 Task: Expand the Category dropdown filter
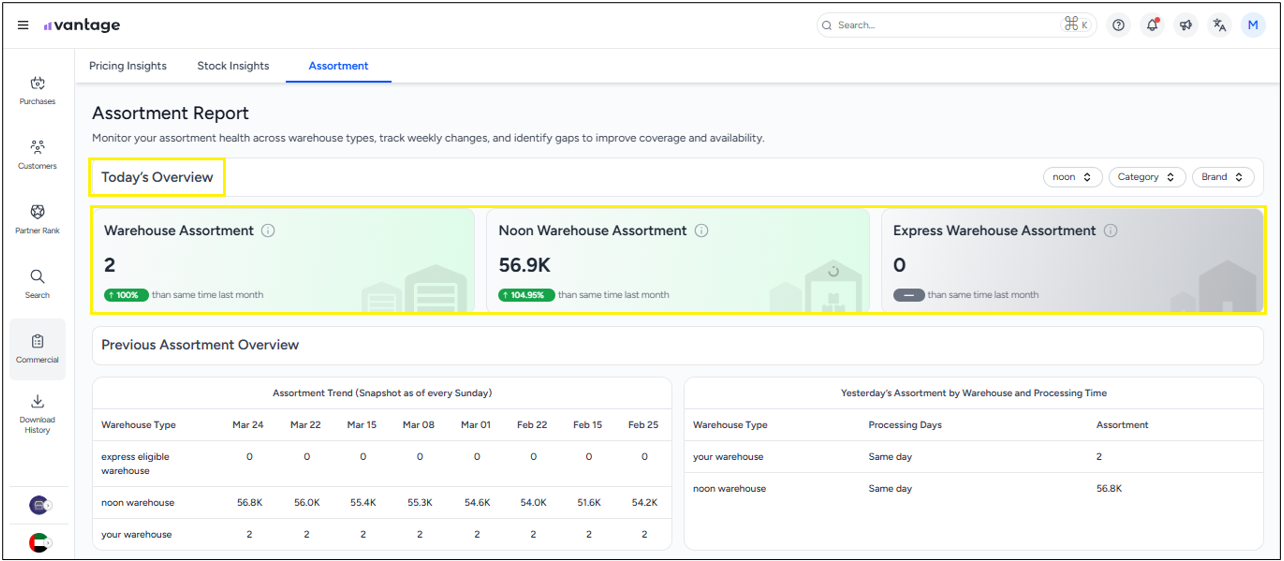tap(1146, 177)
